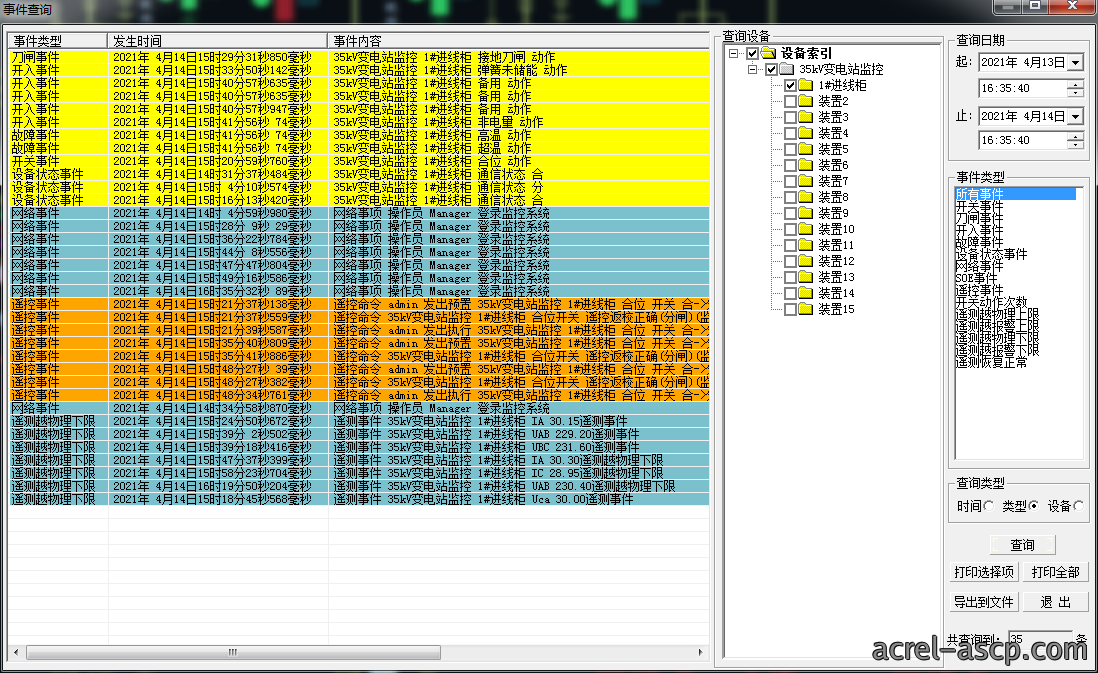Click the 查询 button

coord(1022,545)
